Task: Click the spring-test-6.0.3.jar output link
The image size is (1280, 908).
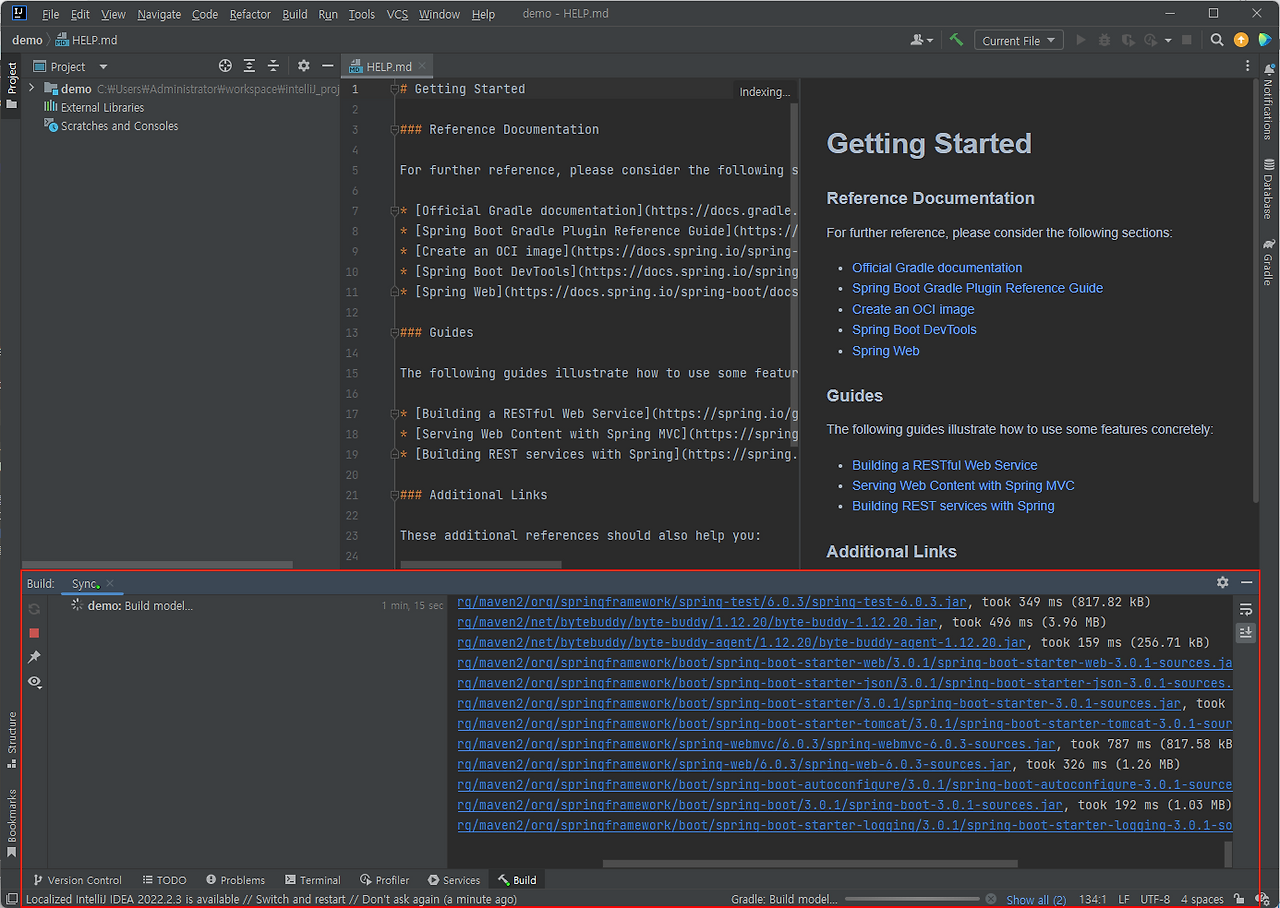Action: 712,602
